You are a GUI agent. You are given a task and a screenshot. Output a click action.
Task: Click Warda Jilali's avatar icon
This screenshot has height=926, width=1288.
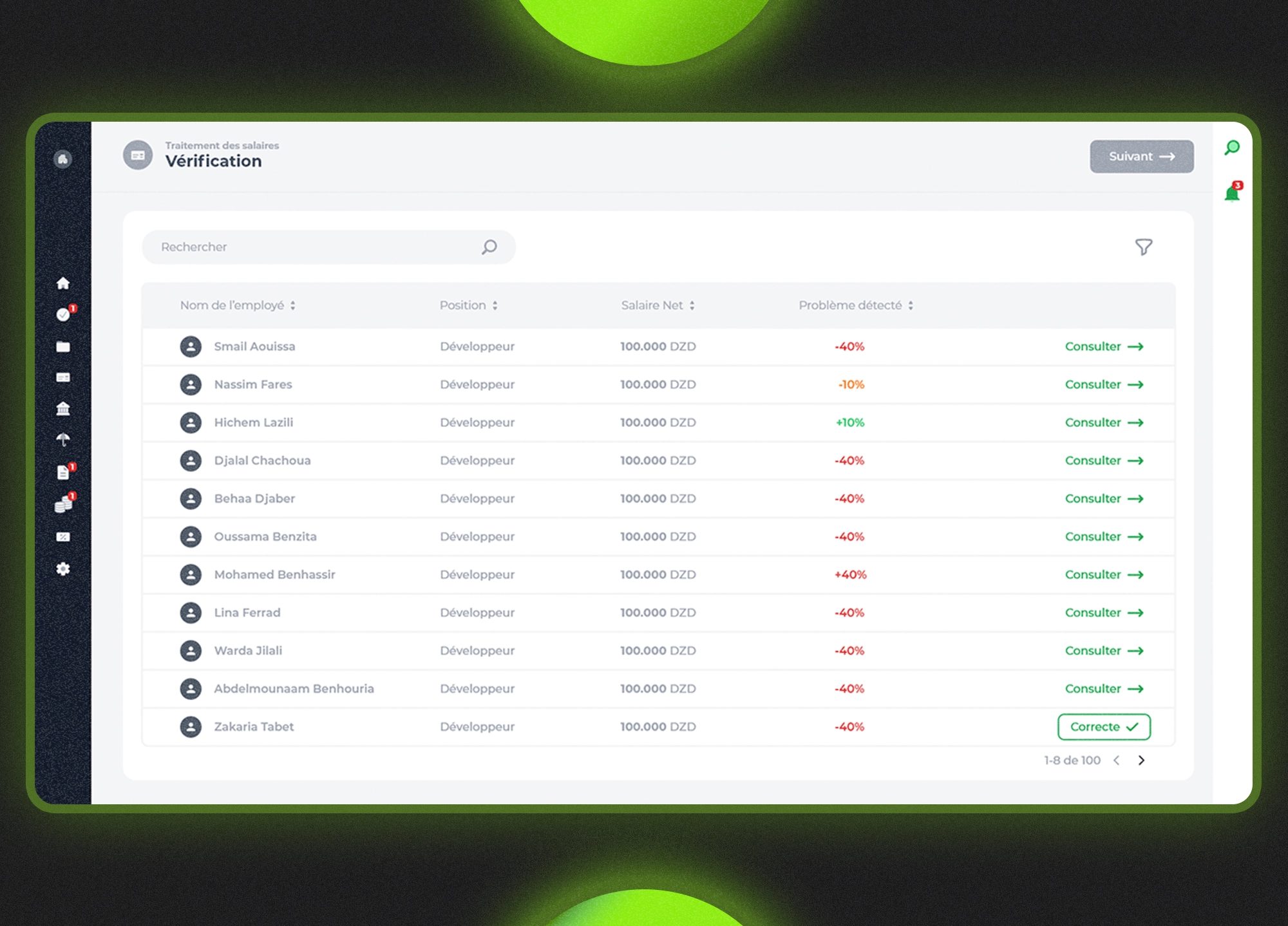pyautogui.click(x=191, y=650)
